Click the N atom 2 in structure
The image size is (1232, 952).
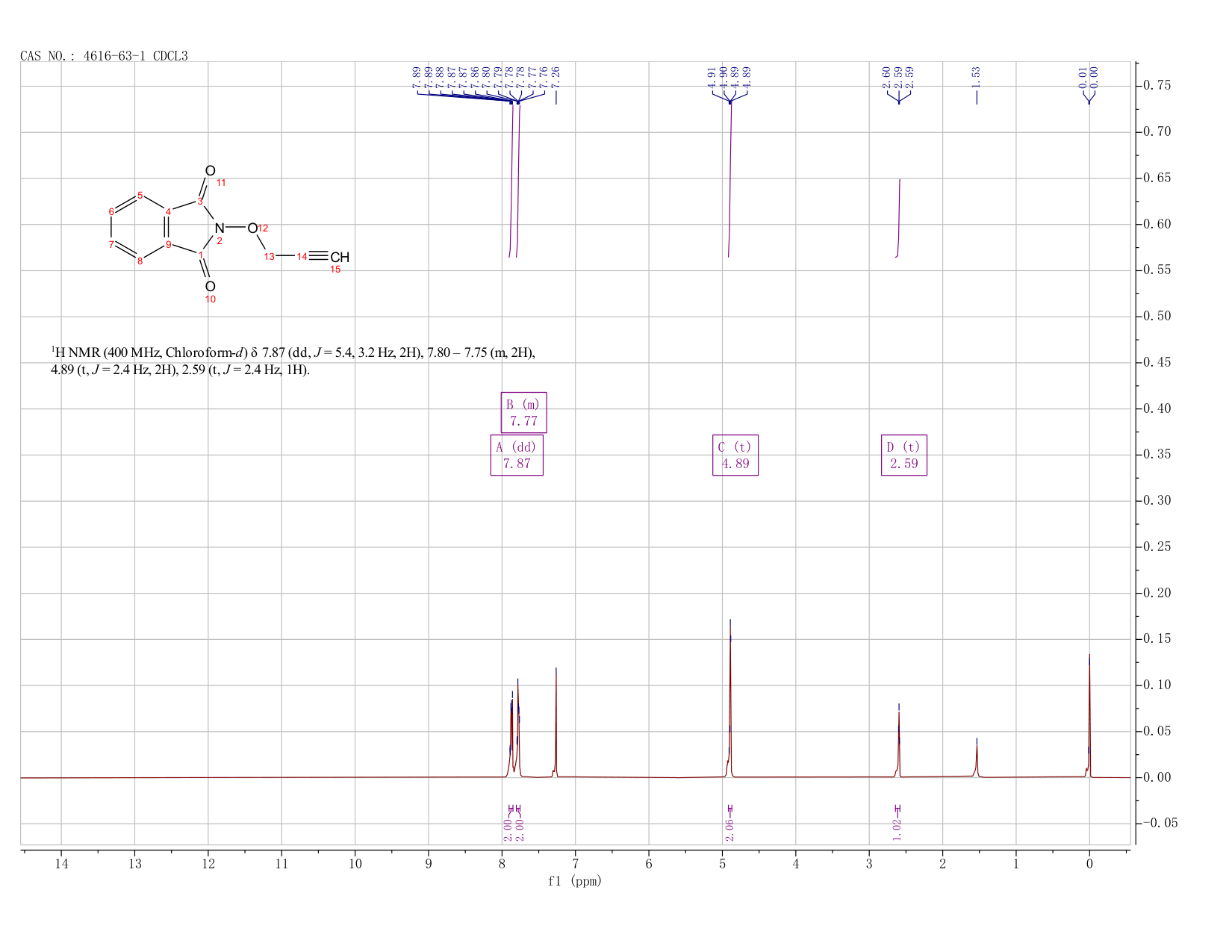[x=219, y=228]
